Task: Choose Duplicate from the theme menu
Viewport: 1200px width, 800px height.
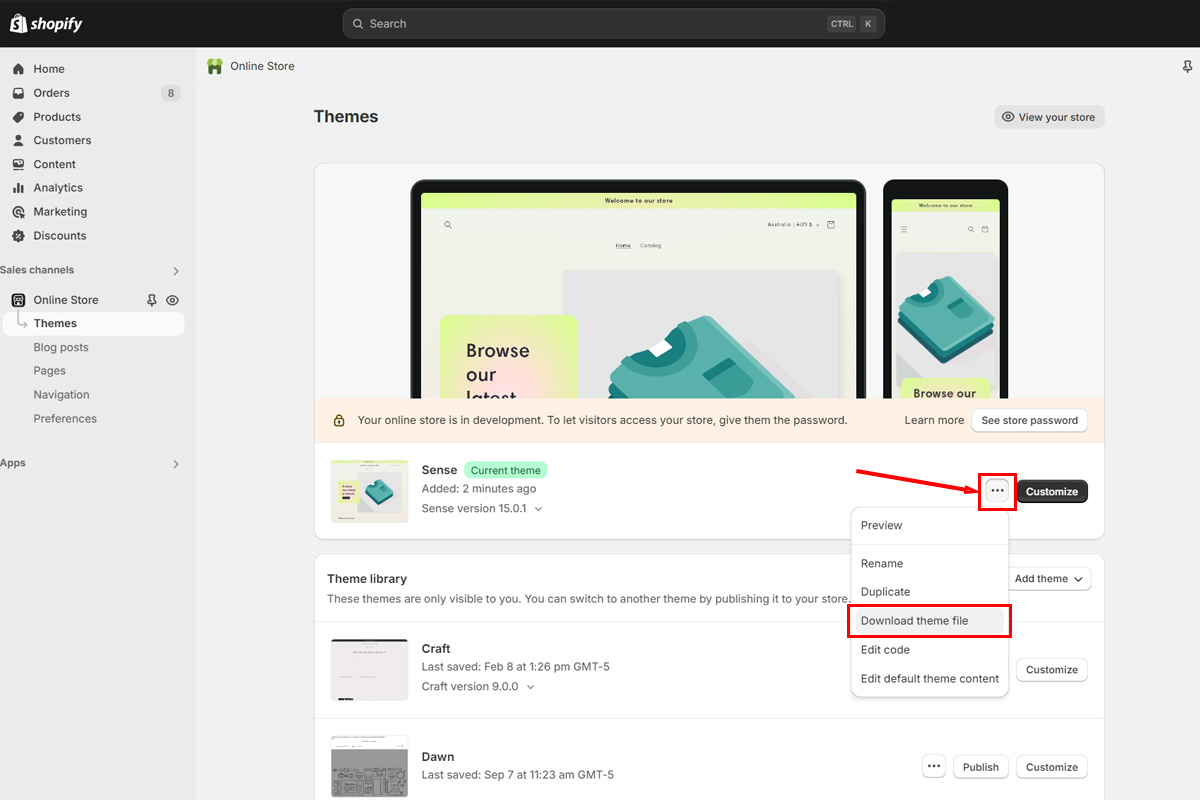Action: pyautogui.click(x=929, y=592)
